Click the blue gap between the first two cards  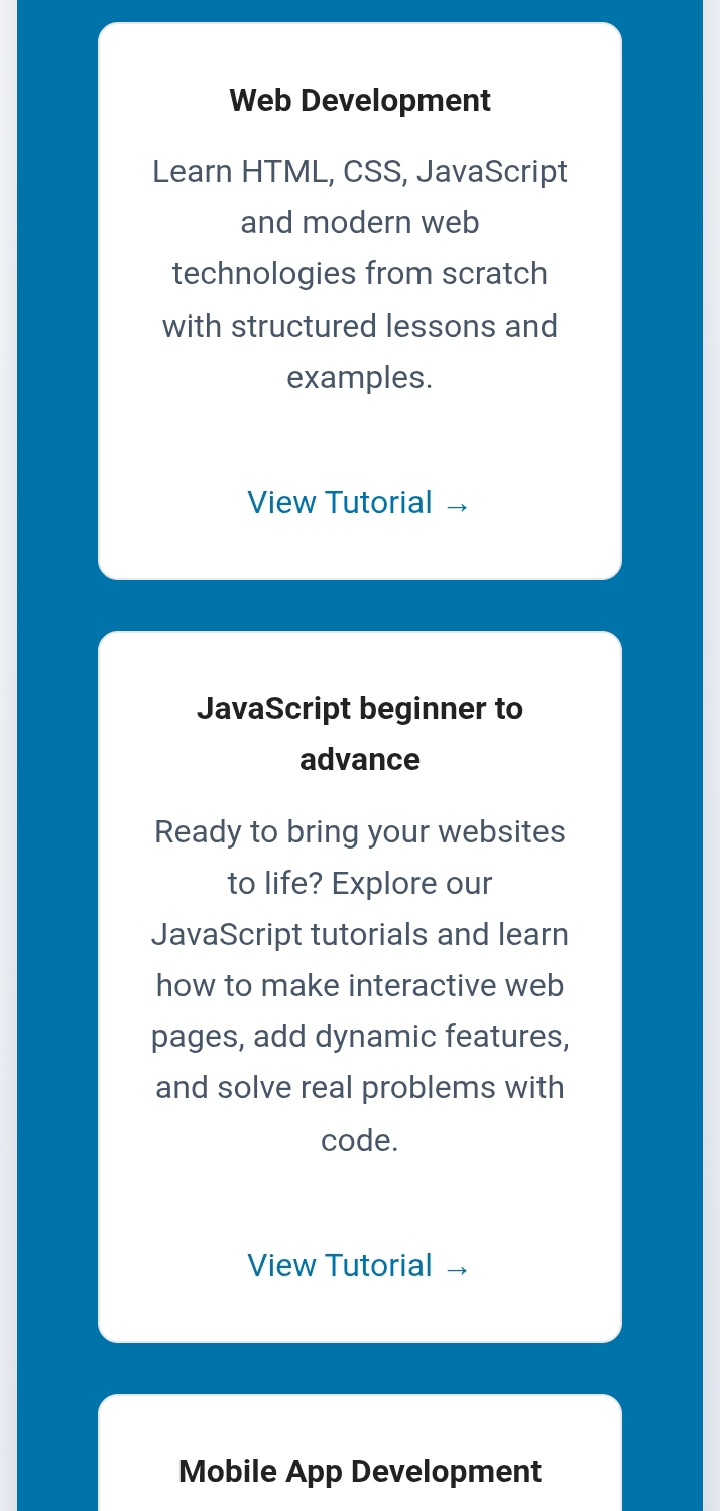coord(360,605)
